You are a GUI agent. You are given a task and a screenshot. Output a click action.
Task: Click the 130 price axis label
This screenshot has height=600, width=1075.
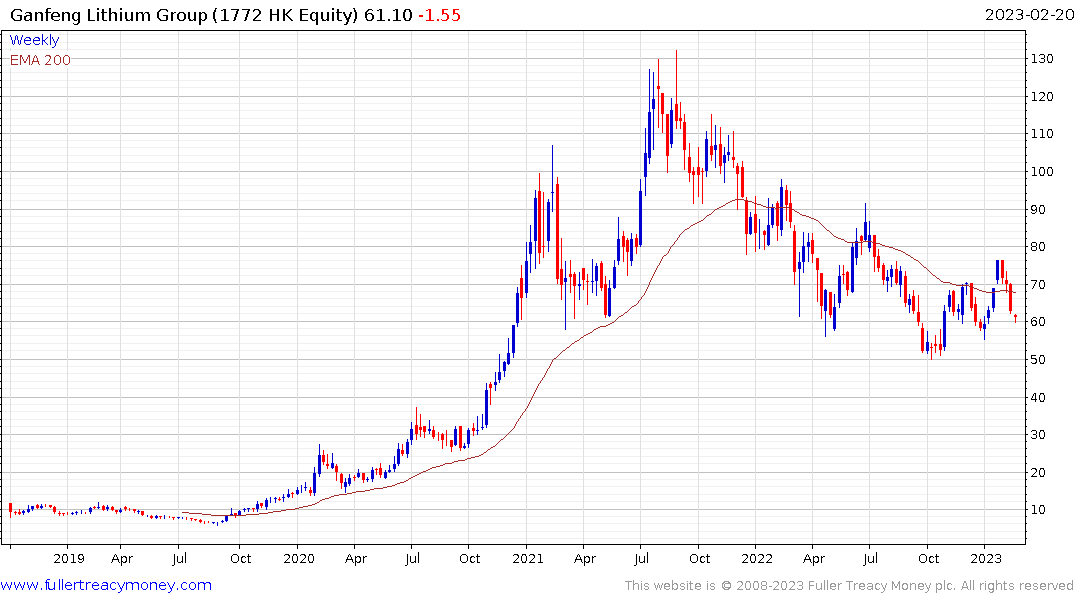(x=1042, y=59)
